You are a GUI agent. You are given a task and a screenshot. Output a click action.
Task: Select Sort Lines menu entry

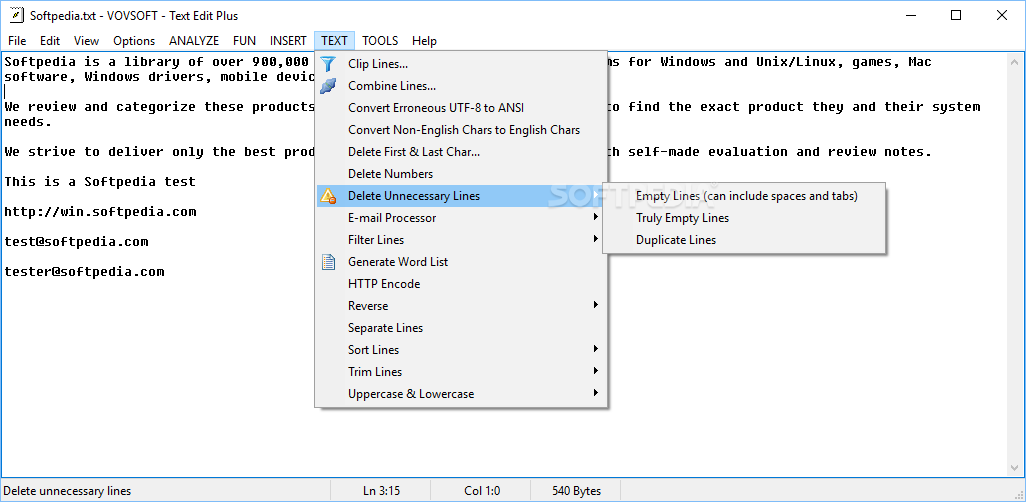(462, 350)
